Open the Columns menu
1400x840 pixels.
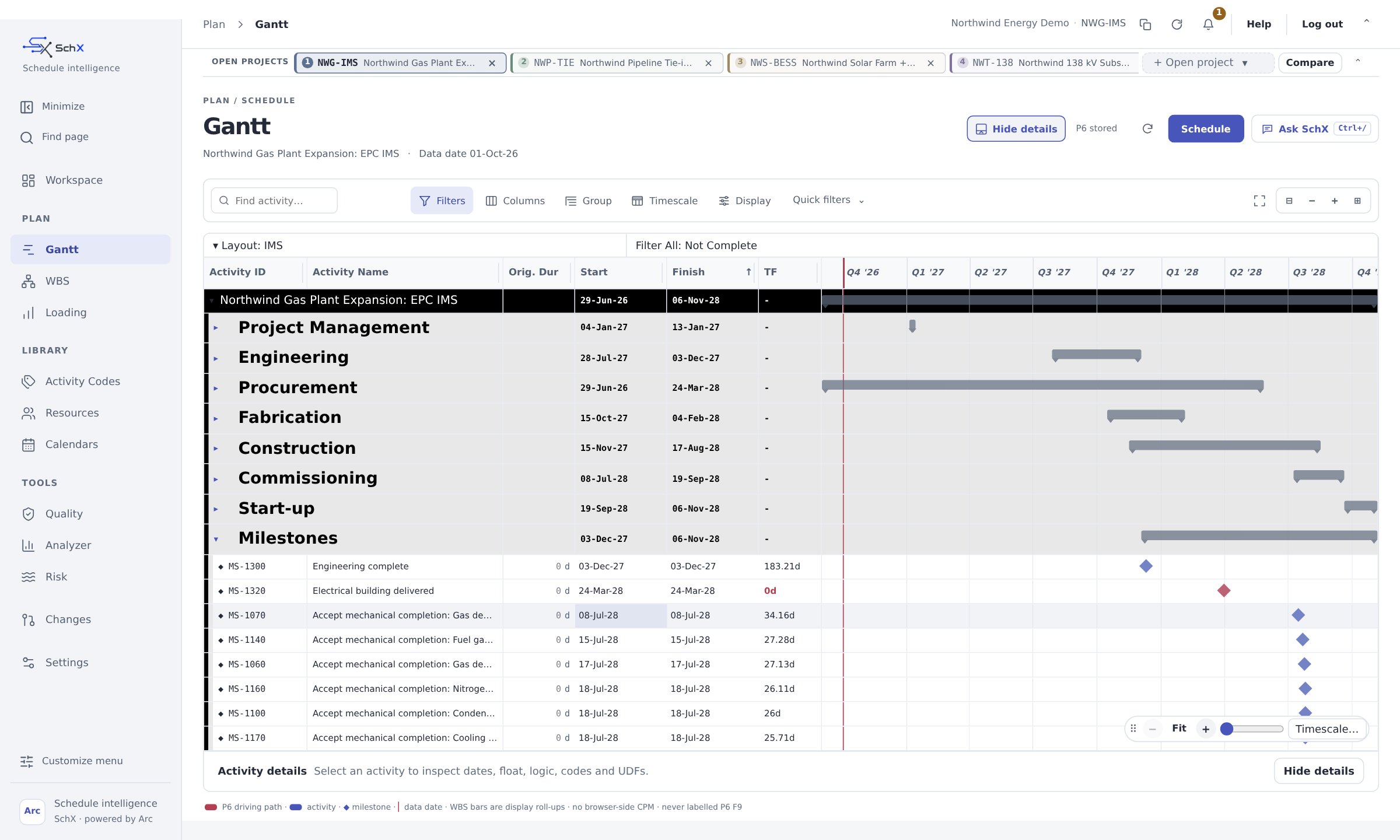[x=515, y=201]
